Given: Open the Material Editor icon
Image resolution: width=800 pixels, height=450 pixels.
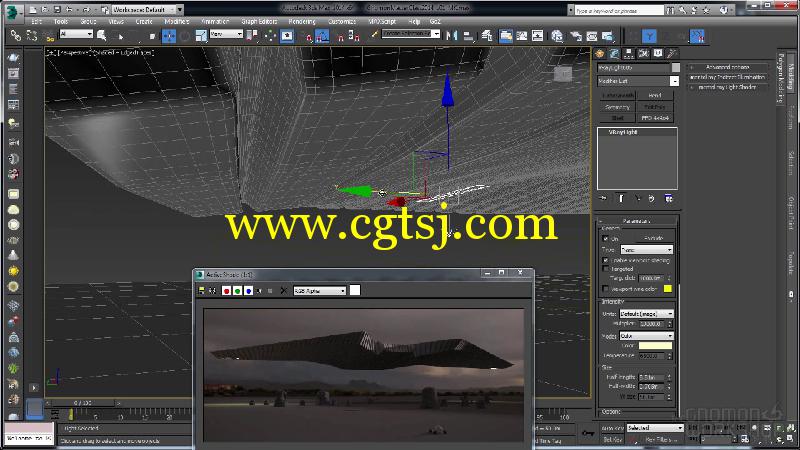Looking at the screenshot, I should click(557, 36).
